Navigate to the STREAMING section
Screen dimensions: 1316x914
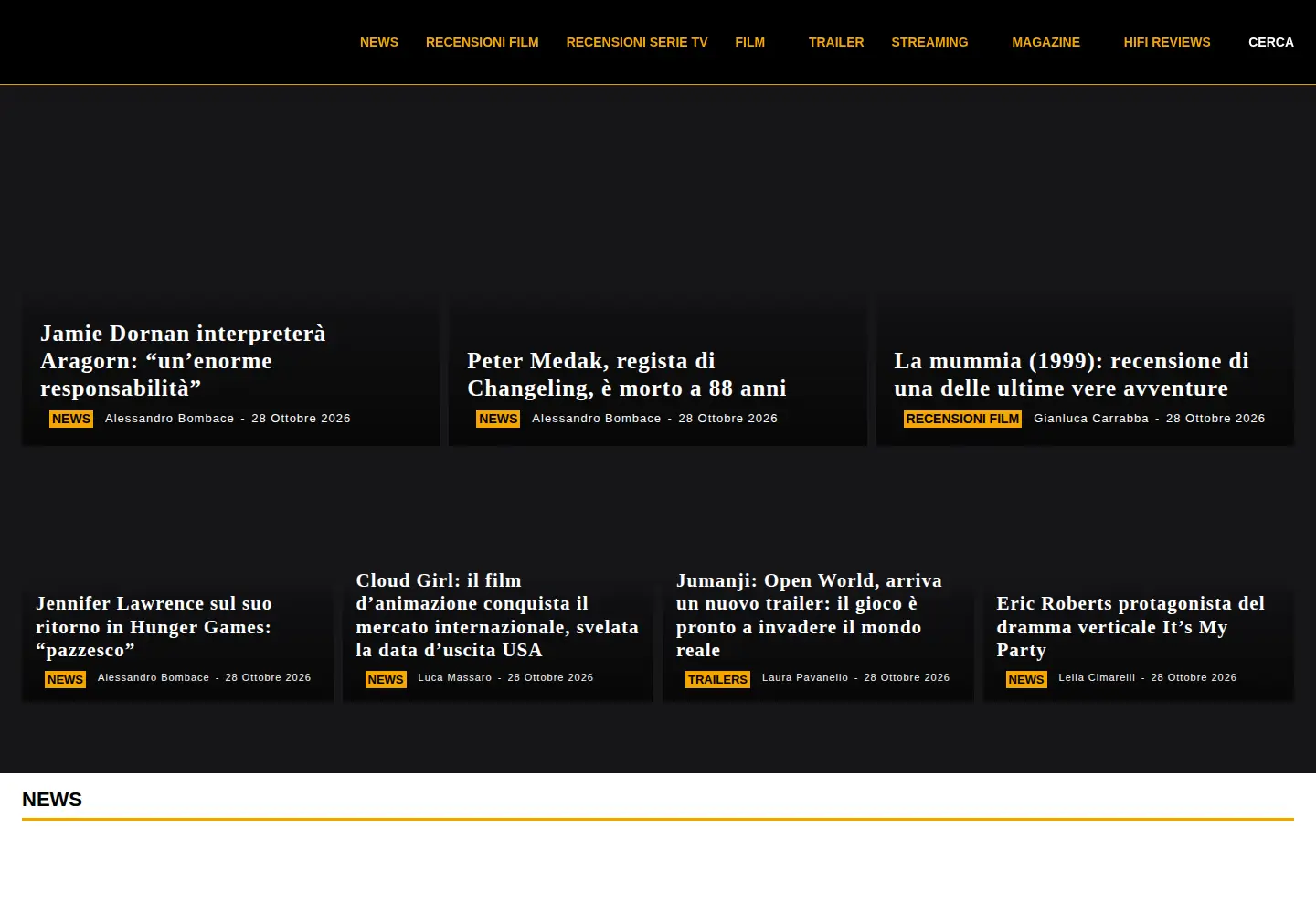(929, 42)
